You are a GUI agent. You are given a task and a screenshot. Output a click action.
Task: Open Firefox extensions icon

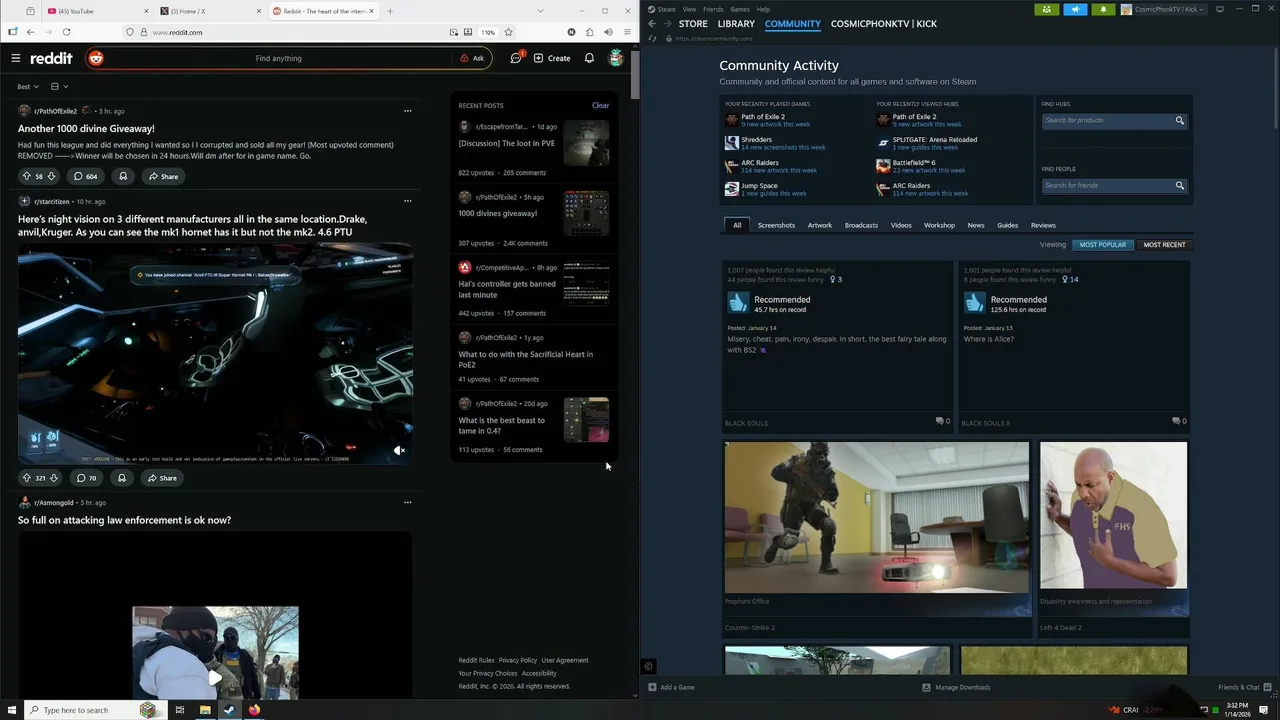tap(590, 32)
